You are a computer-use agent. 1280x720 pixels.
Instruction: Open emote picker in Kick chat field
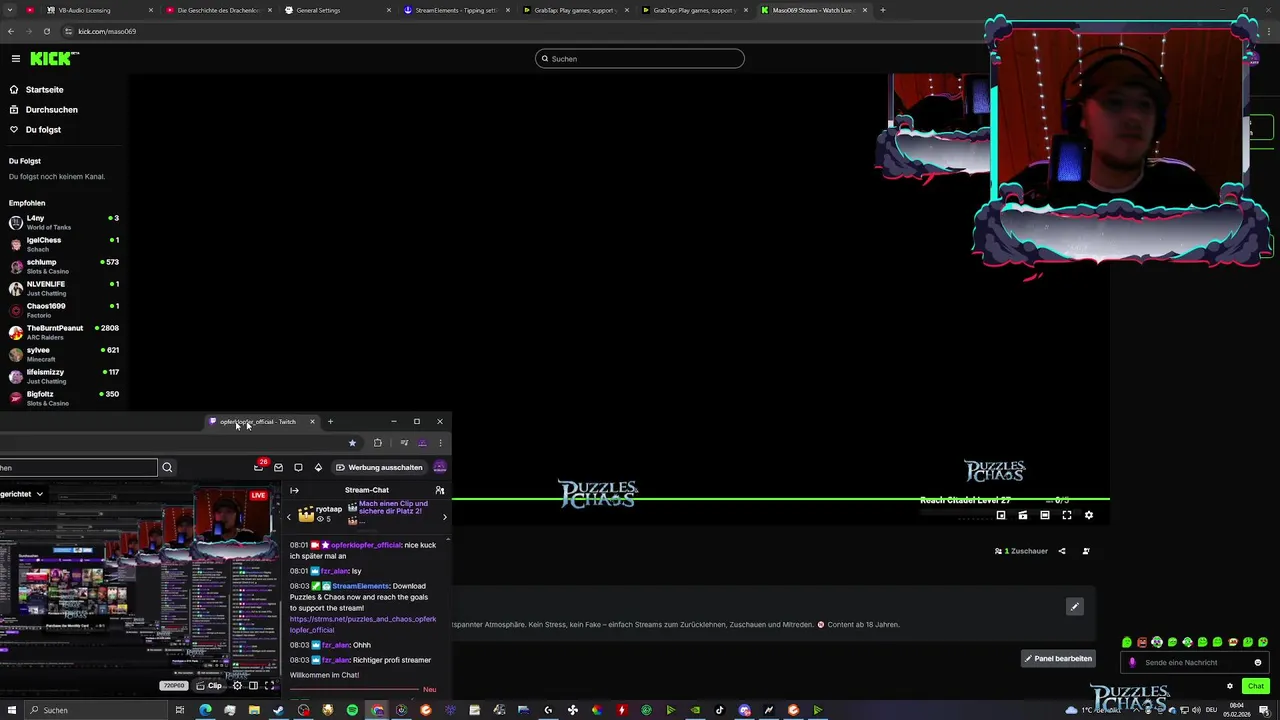coord(1258,662)
